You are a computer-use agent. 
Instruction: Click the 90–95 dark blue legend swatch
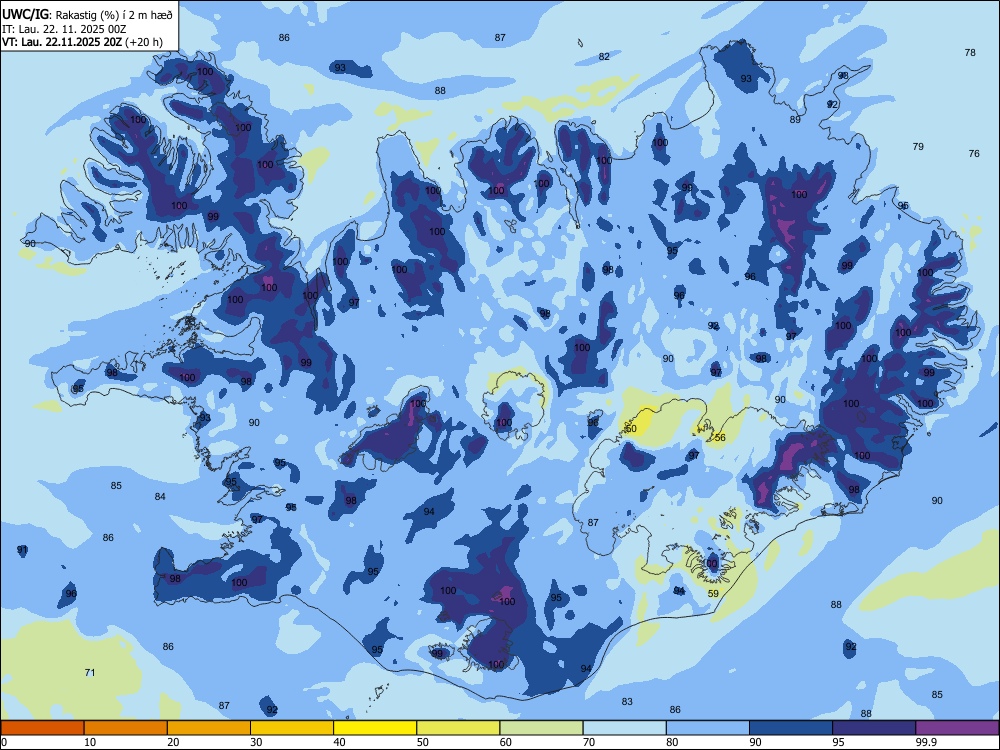[791, 728]
